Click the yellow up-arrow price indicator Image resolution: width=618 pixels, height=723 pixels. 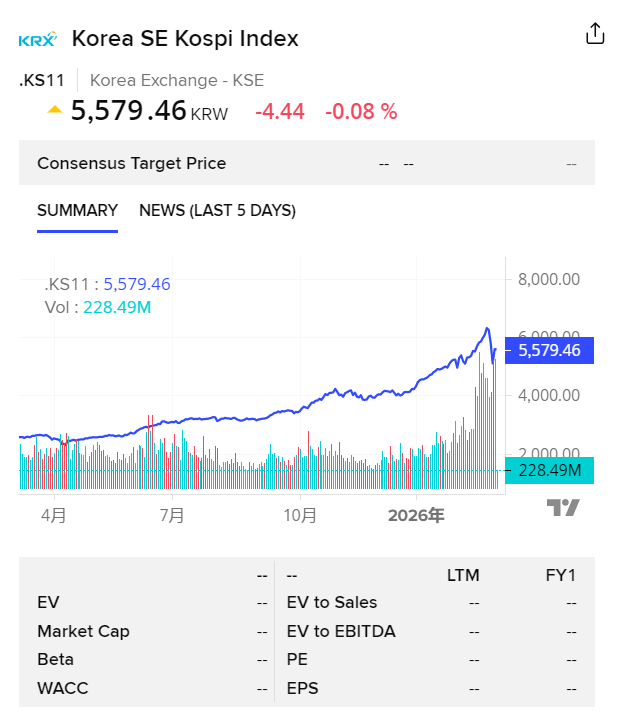point(55,110)
